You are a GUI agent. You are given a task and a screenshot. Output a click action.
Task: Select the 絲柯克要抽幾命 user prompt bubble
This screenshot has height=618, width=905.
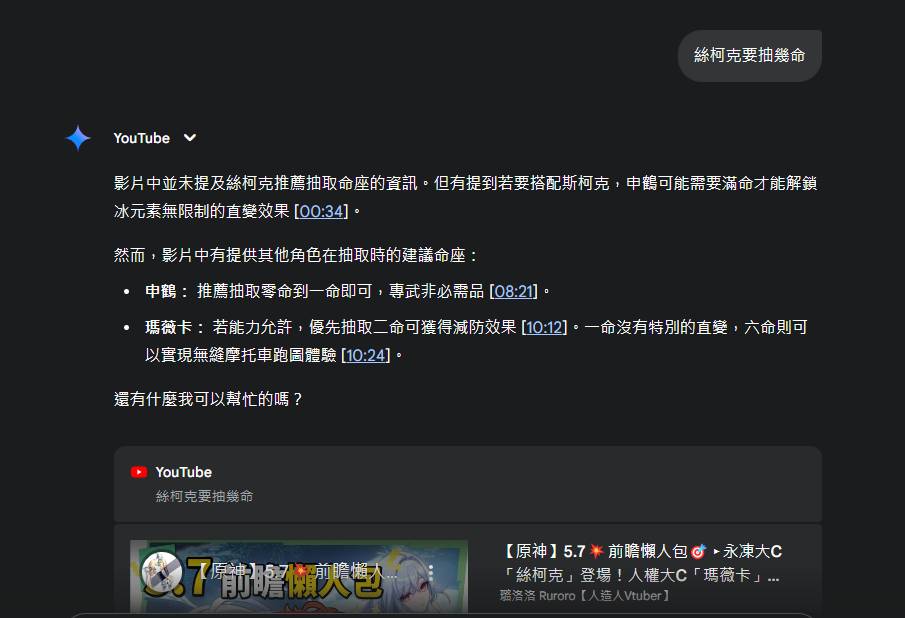(x=749, y=55)
